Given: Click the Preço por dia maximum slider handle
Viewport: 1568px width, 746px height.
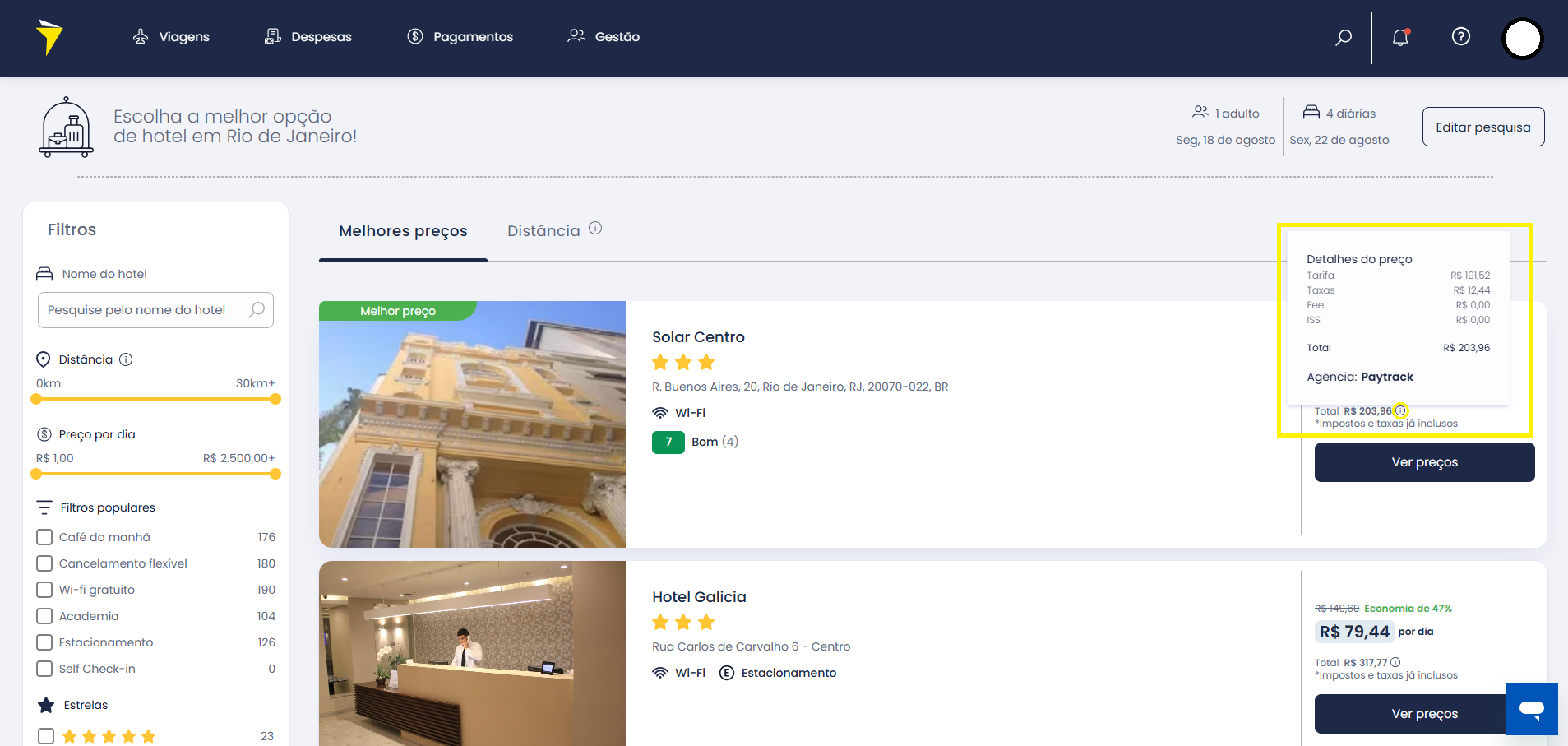Looking at the screenshot, I should click(x=275, y=474).
